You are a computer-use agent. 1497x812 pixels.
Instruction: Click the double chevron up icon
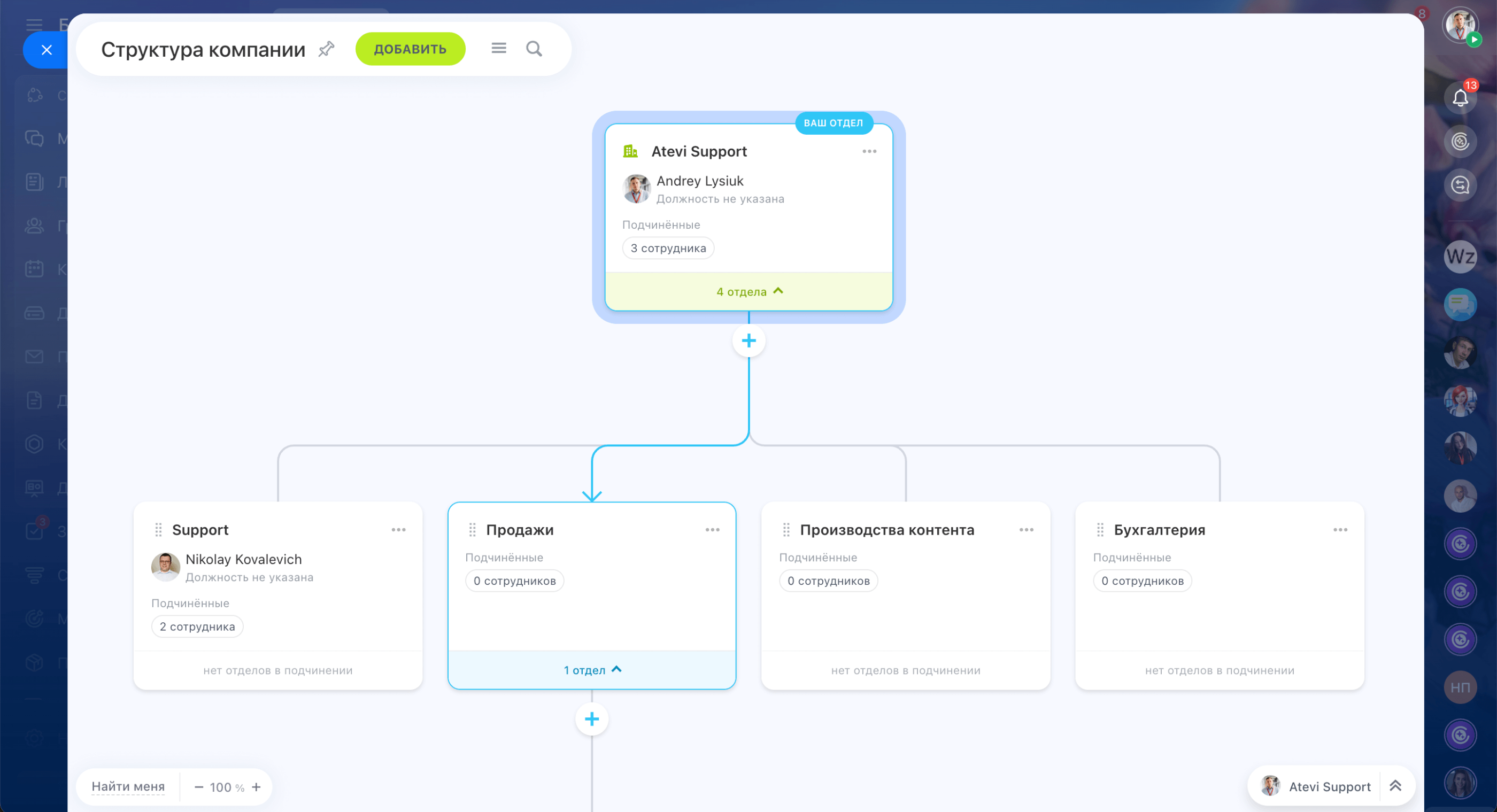1395,786
